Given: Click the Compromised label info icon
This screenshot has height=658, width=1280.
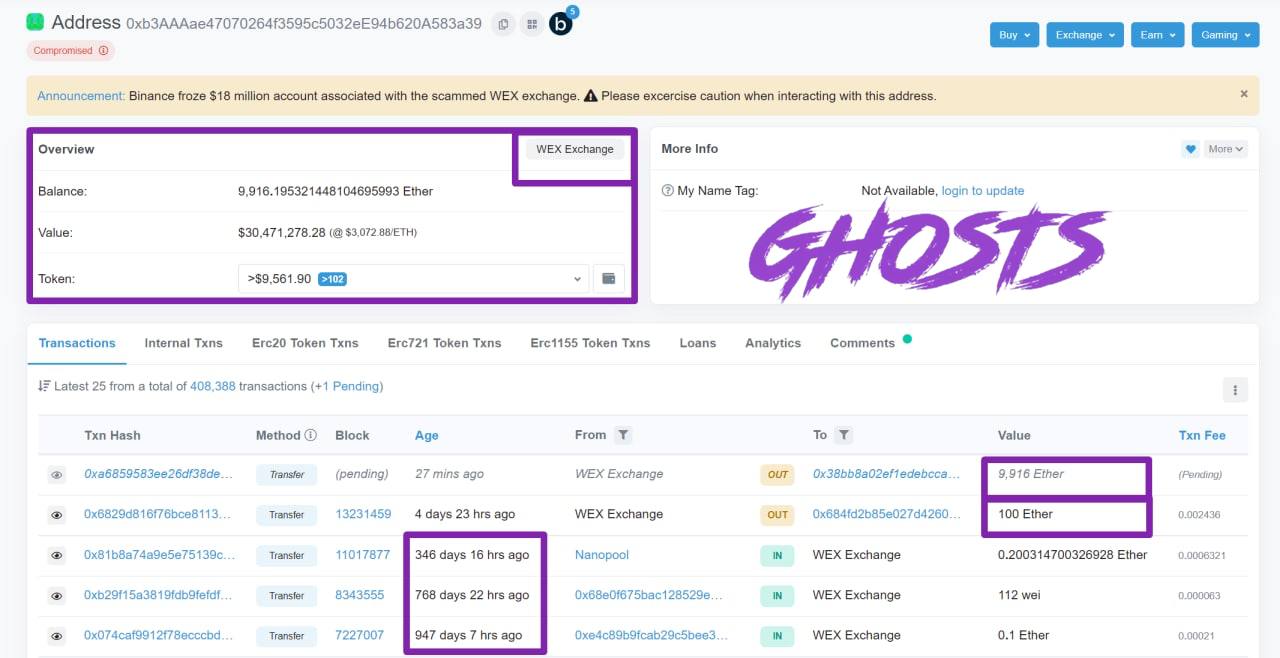Looking at the screenshot, I should click(103, 51).
